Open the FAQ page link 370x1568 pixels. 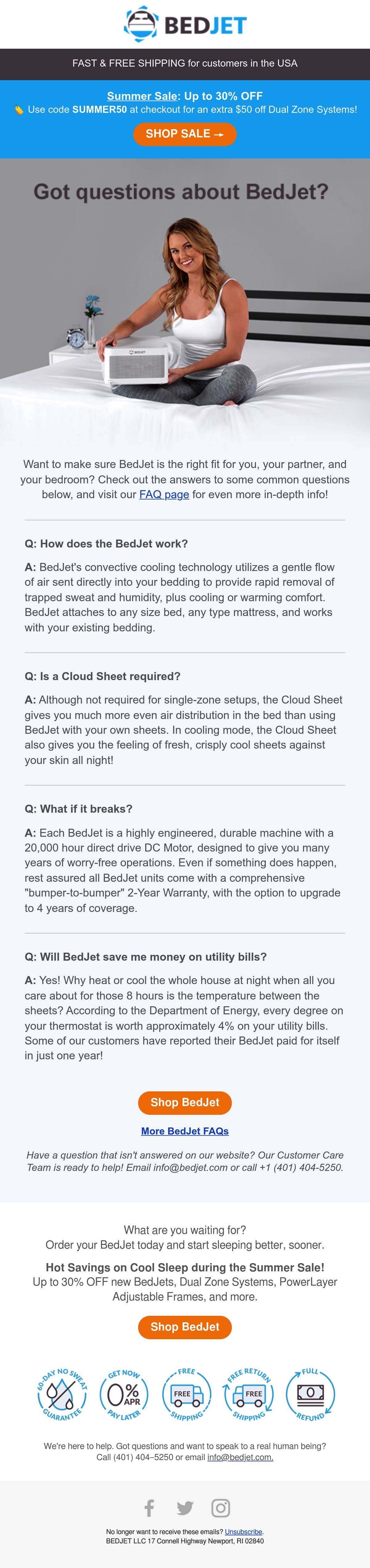[x=164, y=494]
